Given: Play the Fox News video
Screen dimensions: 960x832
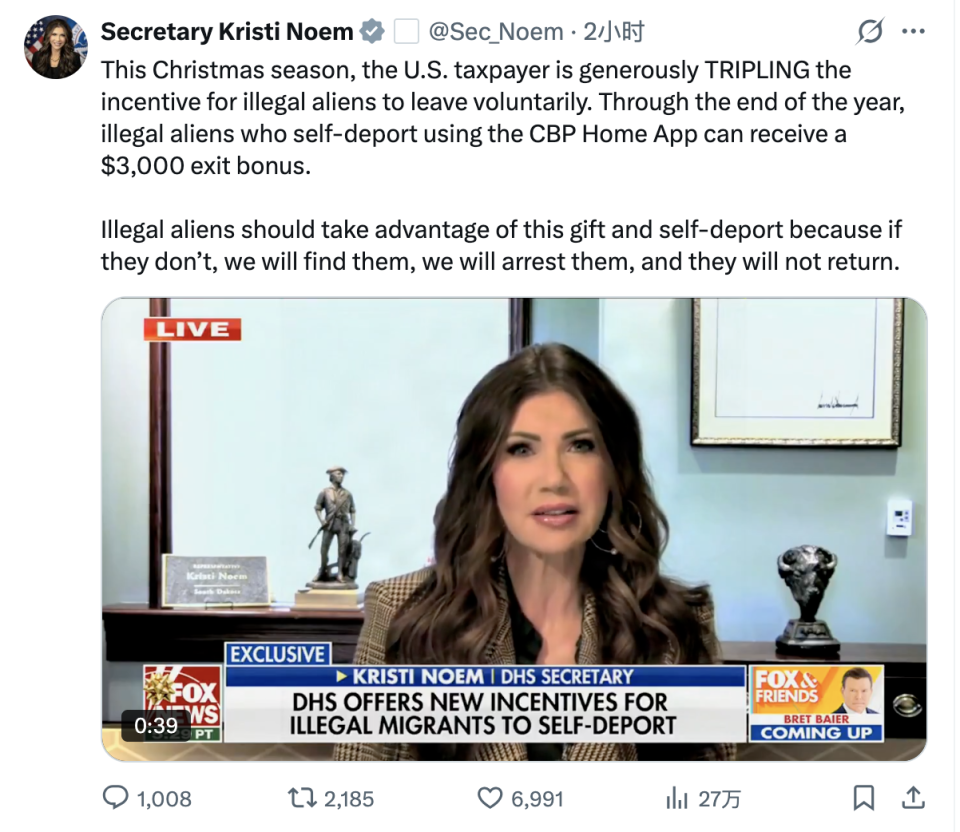Looking at the screenshot, I should pyautogui.click(x=514, y=529).
